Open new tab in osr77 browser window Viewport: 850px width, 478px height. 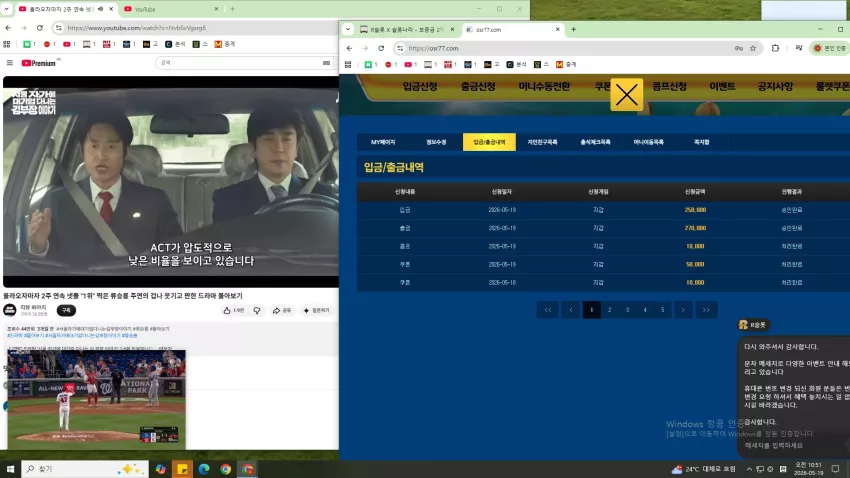(x=574, y=29)
